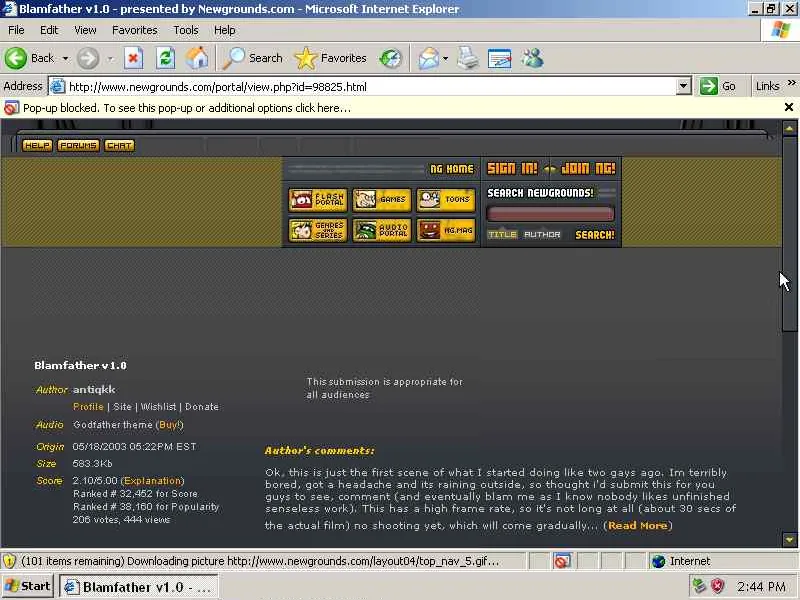This screenshot has height=600, width=800.
Task: Click the vertical scrollbar down arrow
Action: 789,539
